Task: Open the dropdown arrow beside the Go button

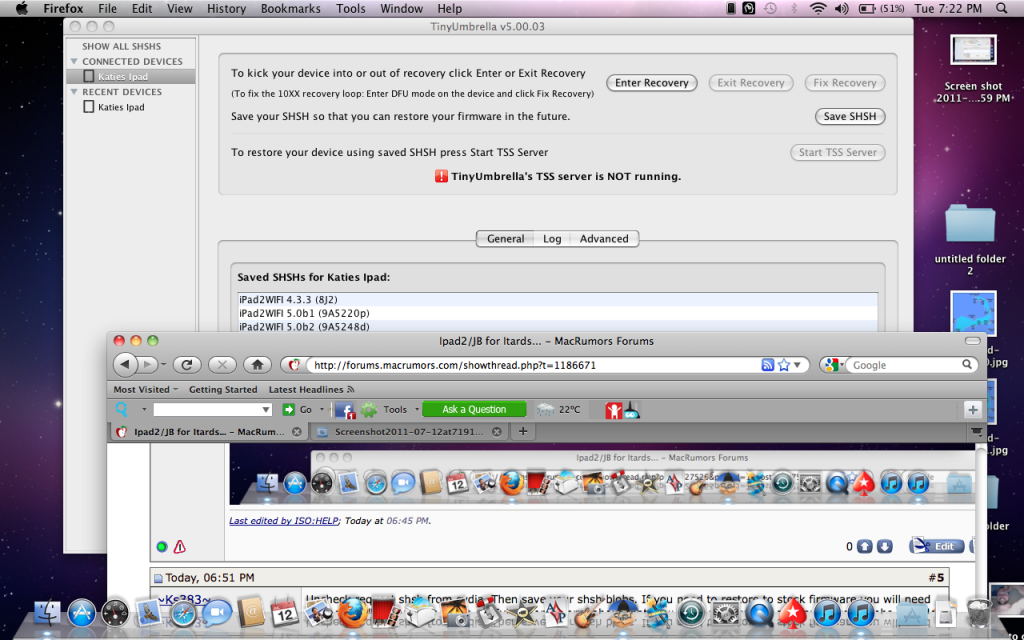Action: tap(321, 409)
